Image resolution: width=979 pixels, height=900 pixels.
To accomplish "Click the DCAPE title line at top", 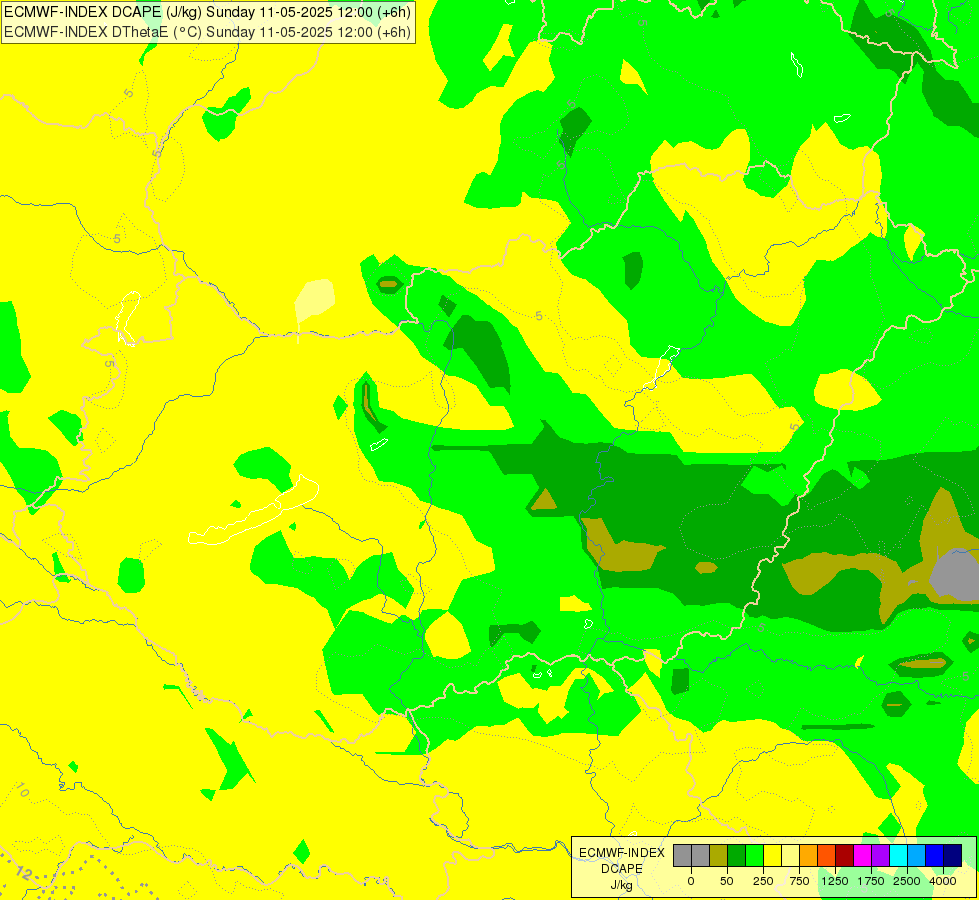I will (207, 12).
